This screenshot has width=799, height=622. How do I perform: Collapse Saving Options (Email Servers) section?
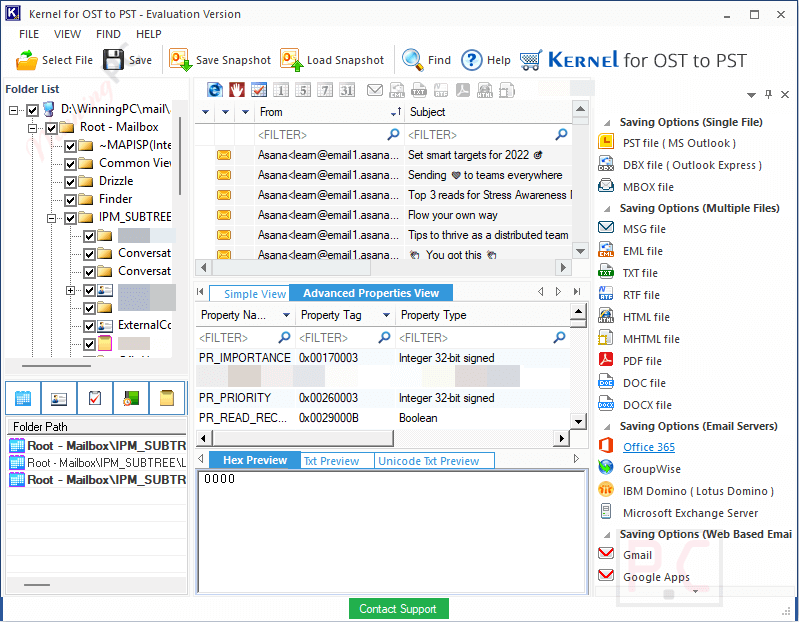point(607,427)
